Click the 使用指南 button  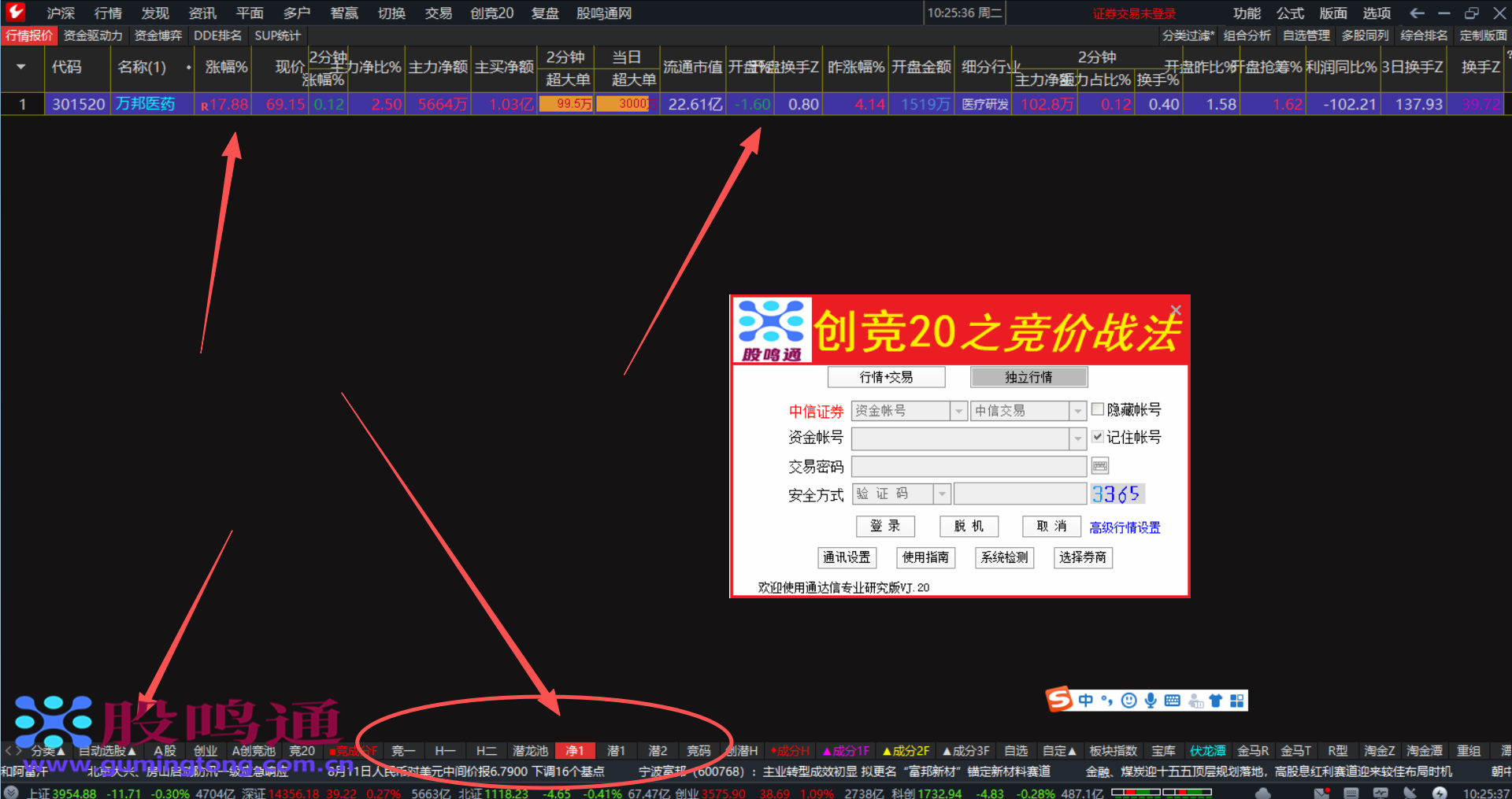click(x=925, y=557)
